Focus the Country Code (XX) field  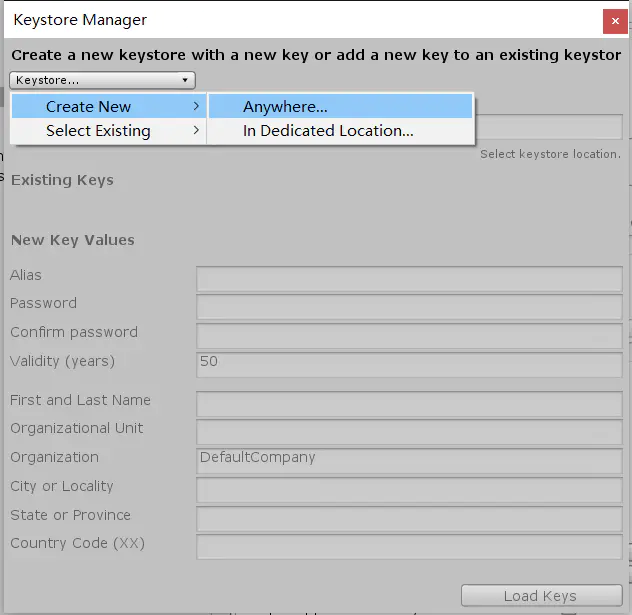pos(409,547)
